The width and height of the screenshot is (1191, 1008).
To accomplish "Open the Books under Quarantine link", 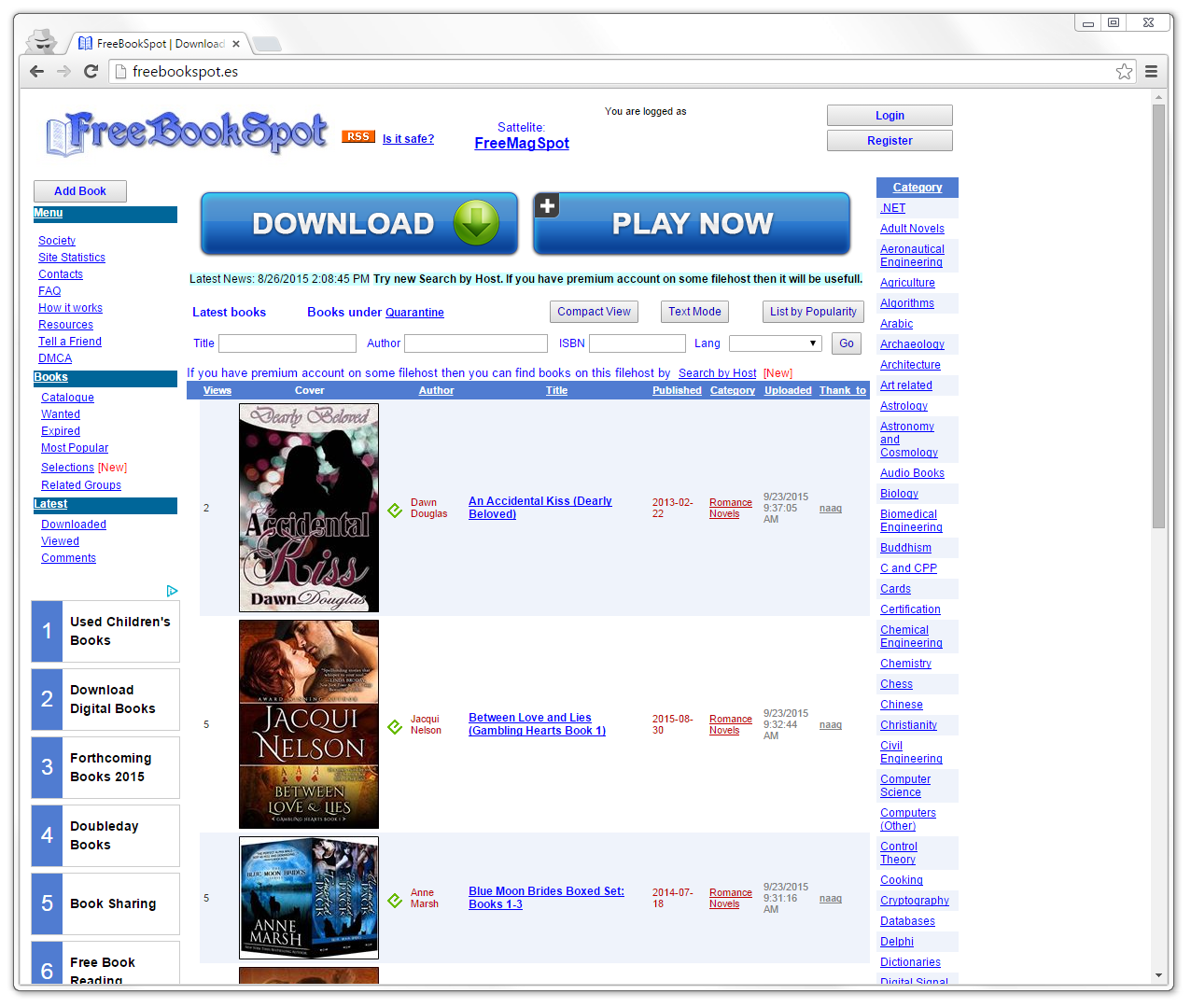I will point(414,312).
